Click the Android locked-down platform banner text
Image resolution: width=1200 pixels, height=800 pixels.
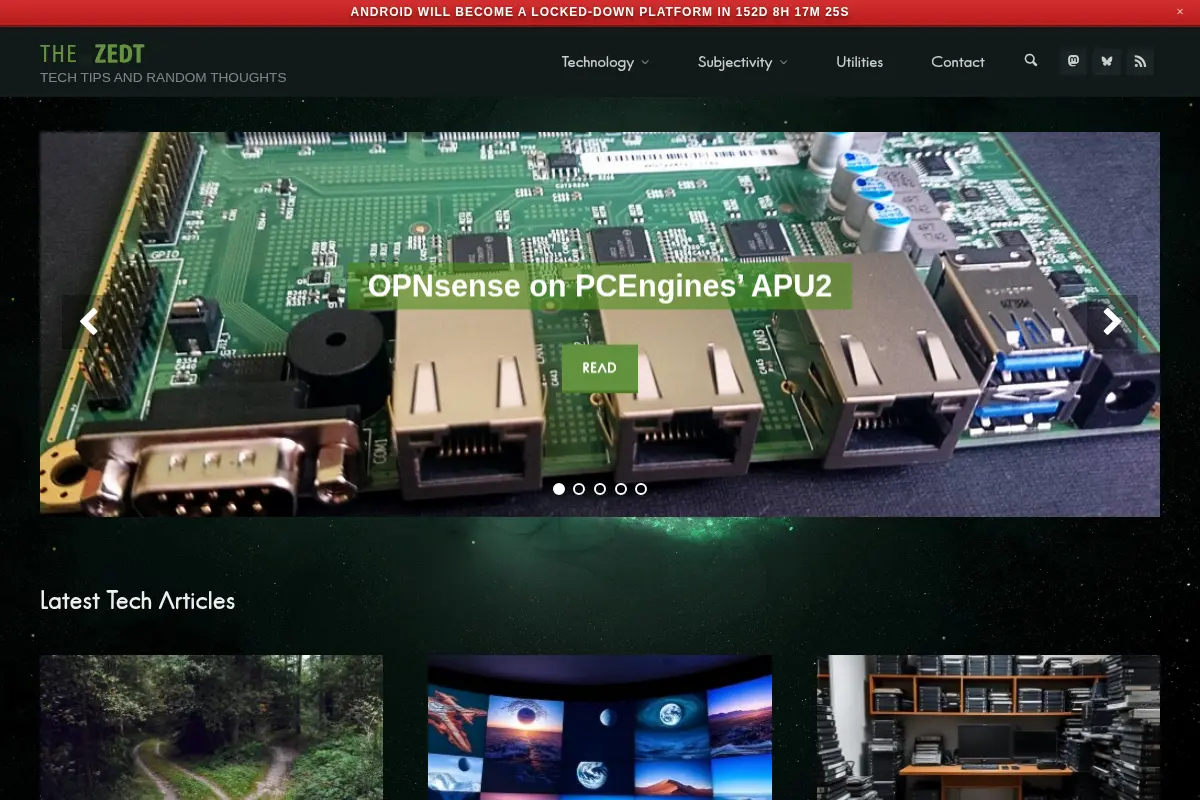600,12
